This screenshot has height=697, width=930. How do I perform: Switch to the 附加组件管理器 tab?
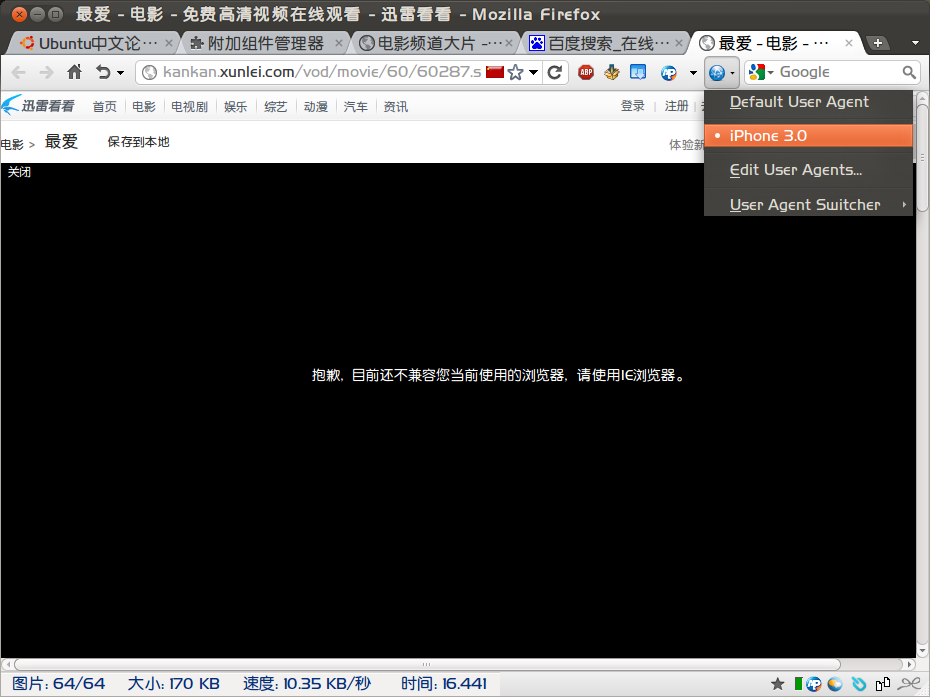click(x=265, y=43)
